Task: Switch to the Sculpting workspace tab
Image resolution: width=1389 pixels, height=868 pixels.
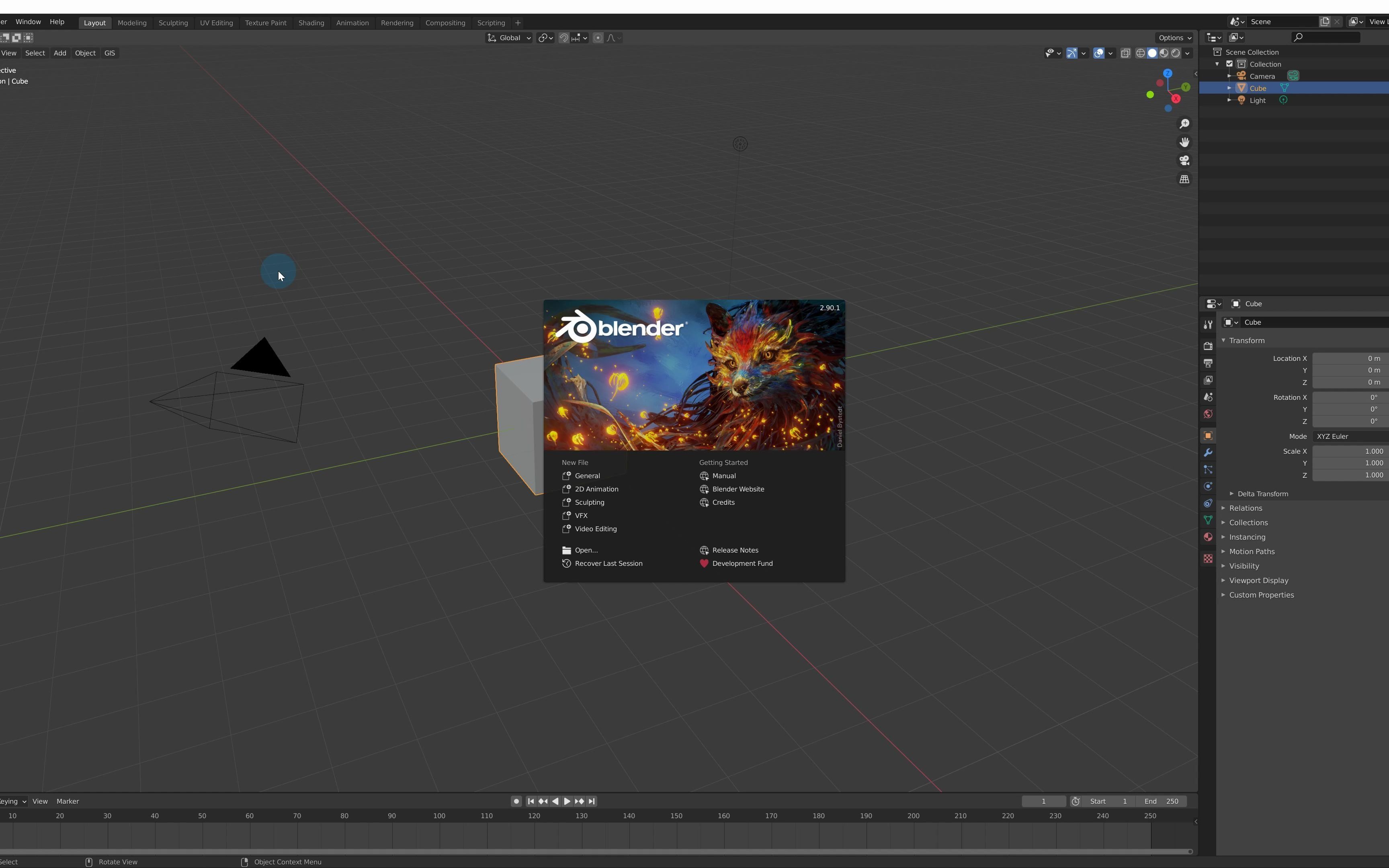Action: (x=173, y=23)
